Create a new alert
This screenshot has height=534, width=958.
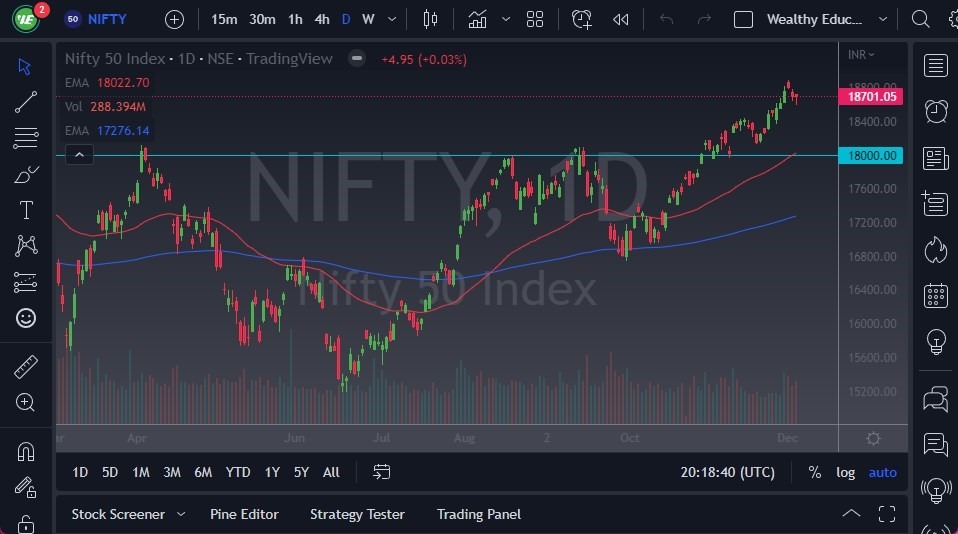[x=581, y=20]
